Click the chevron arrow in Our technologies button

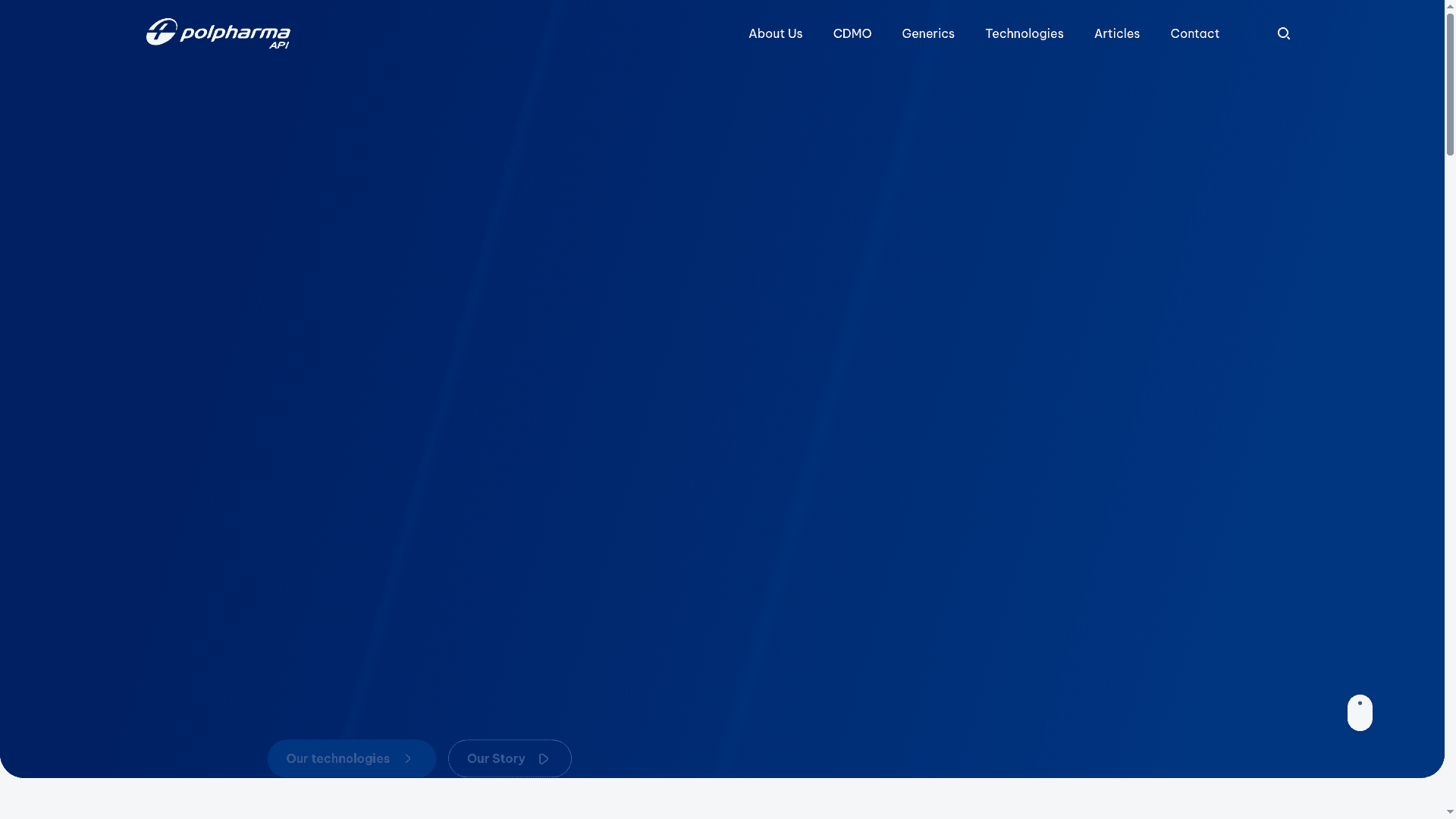pos(407,758)
